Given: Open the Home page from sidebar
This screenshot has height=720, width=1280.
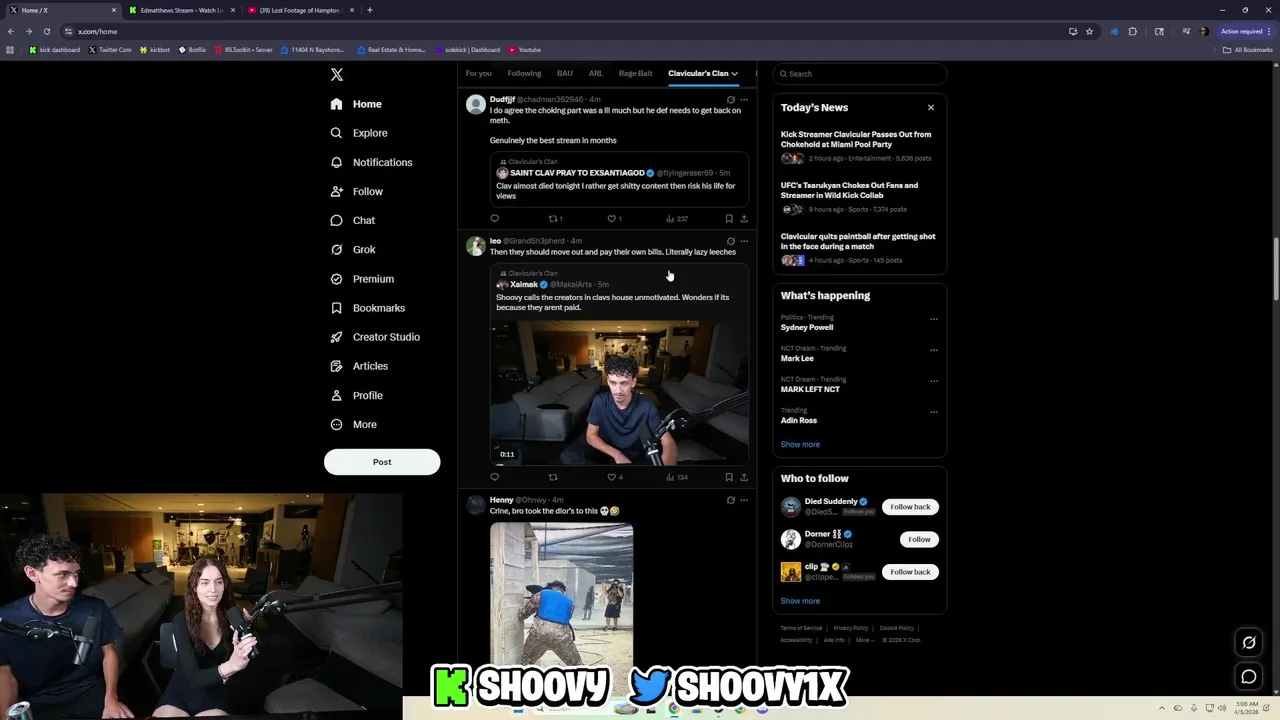Looking at the screenshot, I should click(357, 104).
